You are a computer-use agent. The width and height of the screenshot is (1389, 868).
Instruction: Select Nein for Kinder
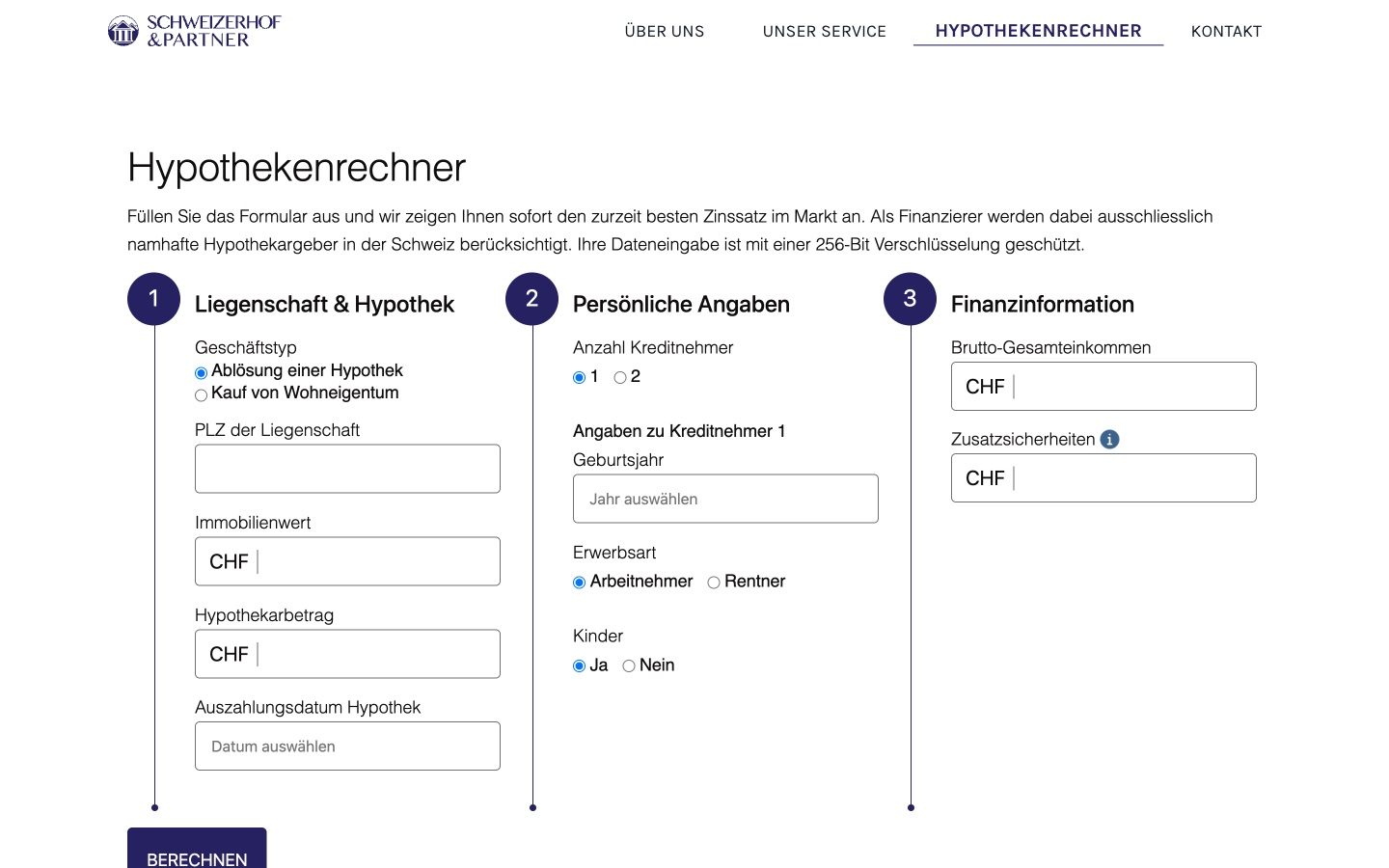pyautogui.click(x=629, y=666)
